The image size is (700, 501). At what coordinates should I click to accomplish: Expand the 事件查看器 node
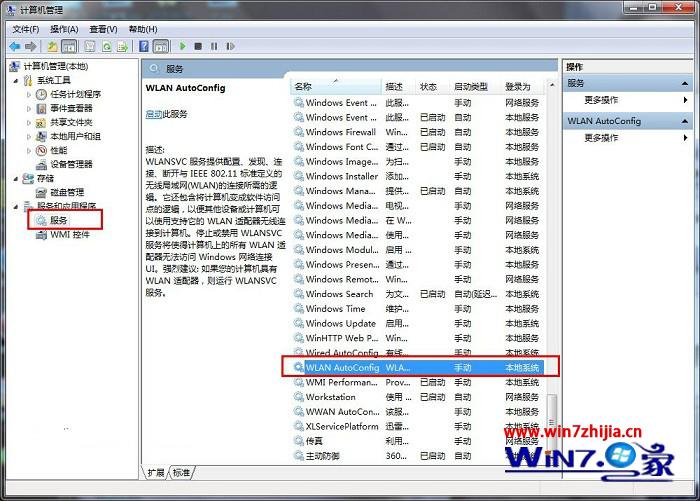click(x=29, y=109)
